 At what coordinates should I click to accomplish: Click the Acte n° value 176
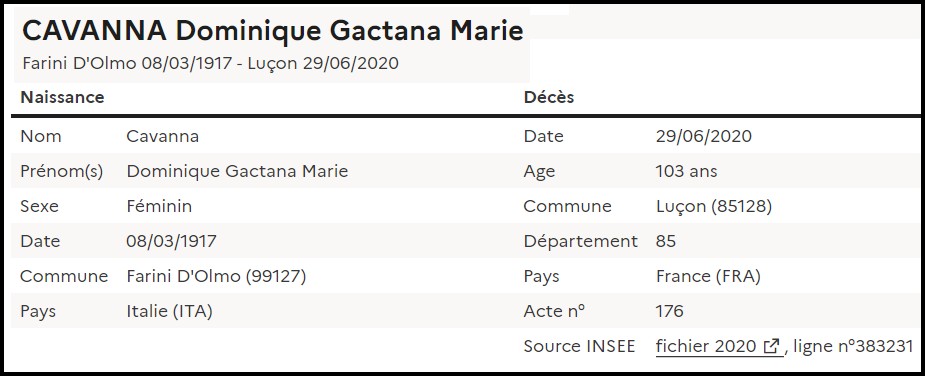(669, 311)
